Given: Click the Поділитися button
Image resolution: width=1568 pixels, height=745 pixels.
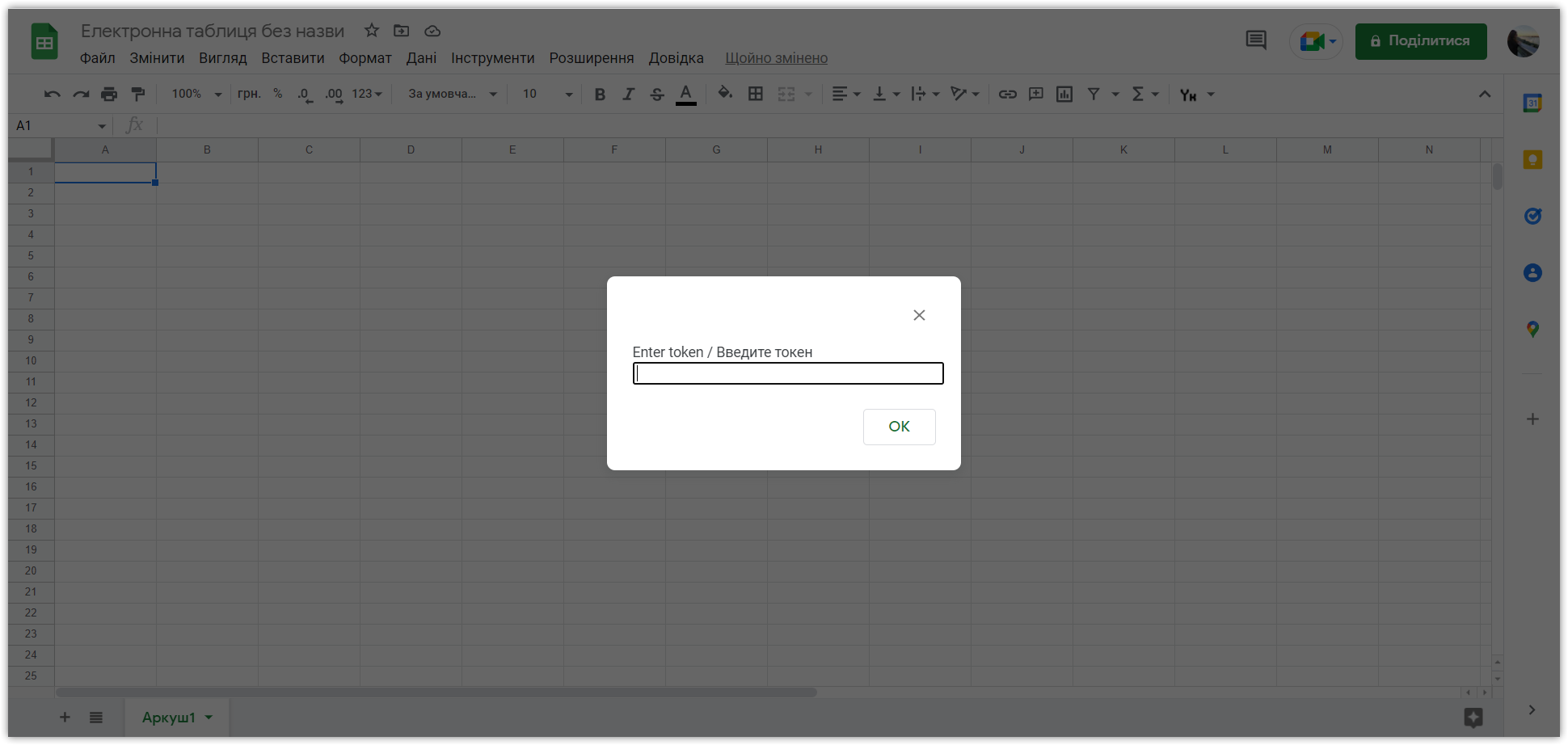Looking at the screenshot, I should click(1421, 41).
